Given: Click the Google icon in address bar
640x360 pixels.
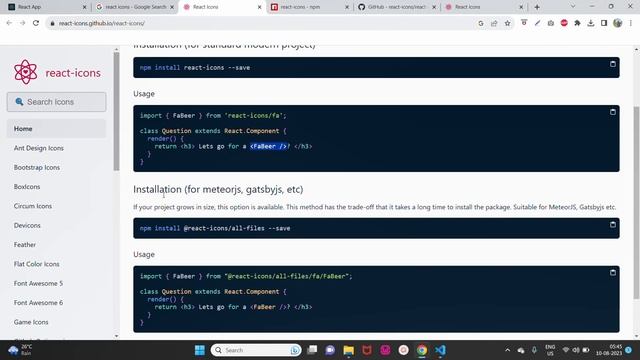Looking at the screenshot, I should click(x=481, y=23).
